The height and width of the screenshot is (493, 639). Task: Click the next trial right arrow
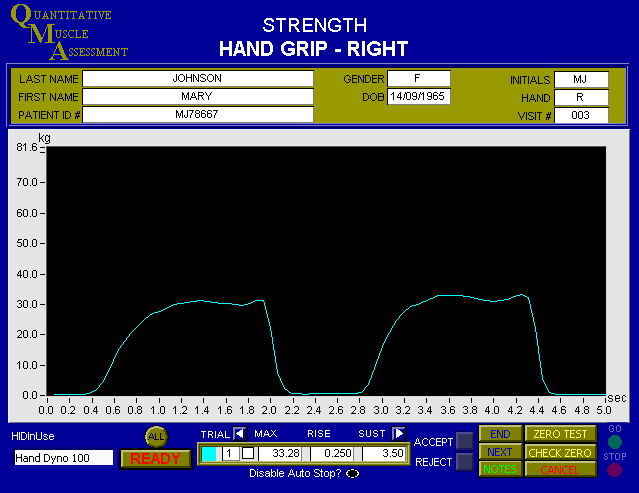coord(399,433)
